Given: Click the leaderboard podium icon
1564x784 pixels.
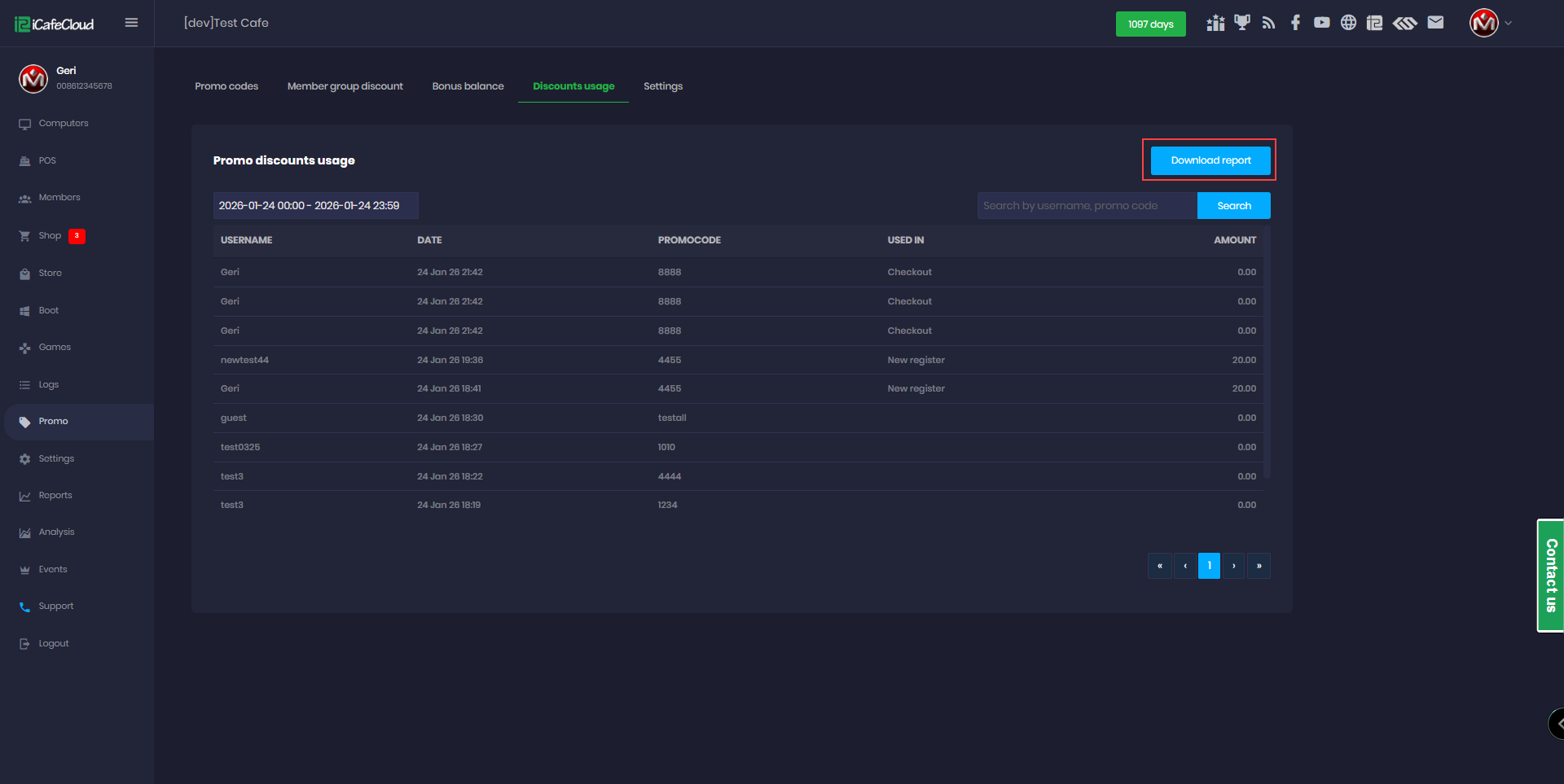Looking at the screenshot, I should click(1215, 23).
